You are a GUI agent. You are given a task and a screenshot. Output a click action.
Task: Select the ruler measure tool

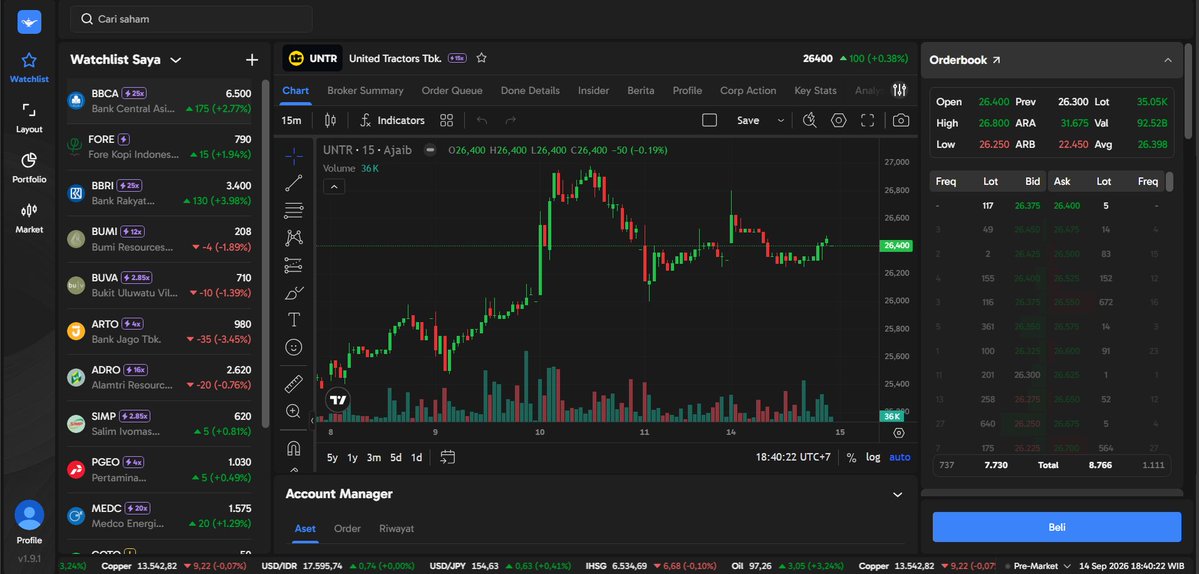pos(294,384)
